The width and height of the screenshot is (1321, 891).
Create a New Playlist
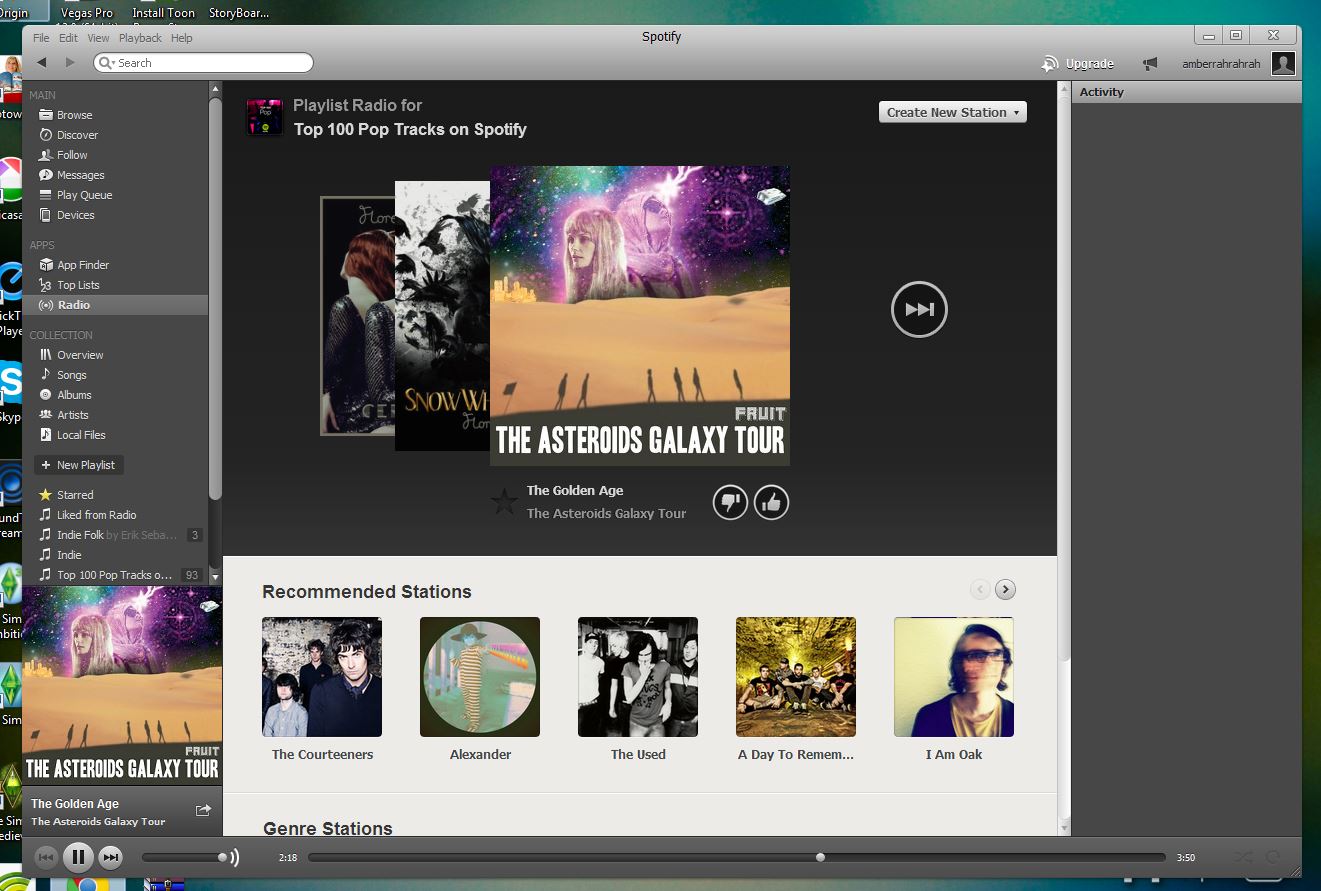click(x=78, y=465)
